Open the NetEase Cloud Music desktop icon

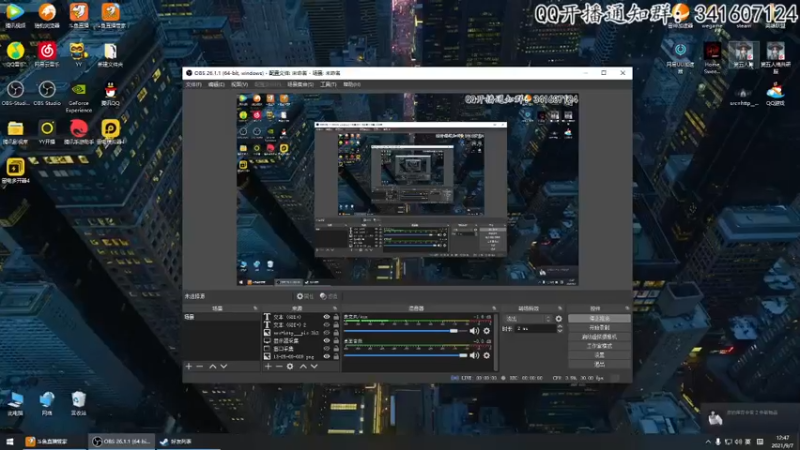46,55
